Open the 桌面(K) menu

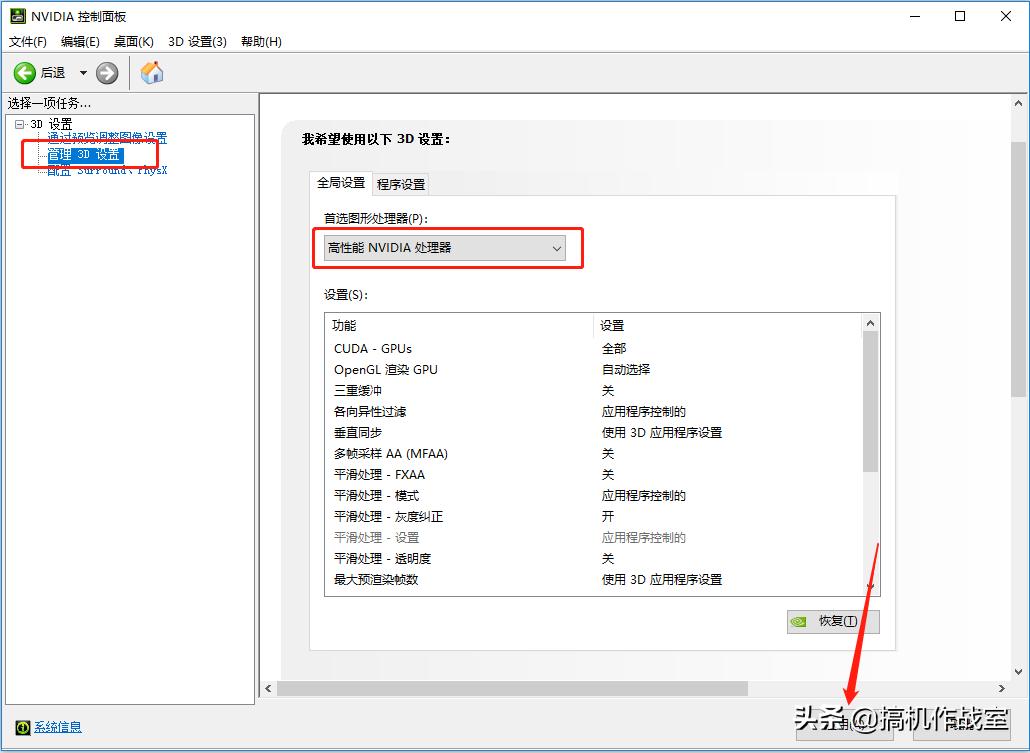click(133, 41)
